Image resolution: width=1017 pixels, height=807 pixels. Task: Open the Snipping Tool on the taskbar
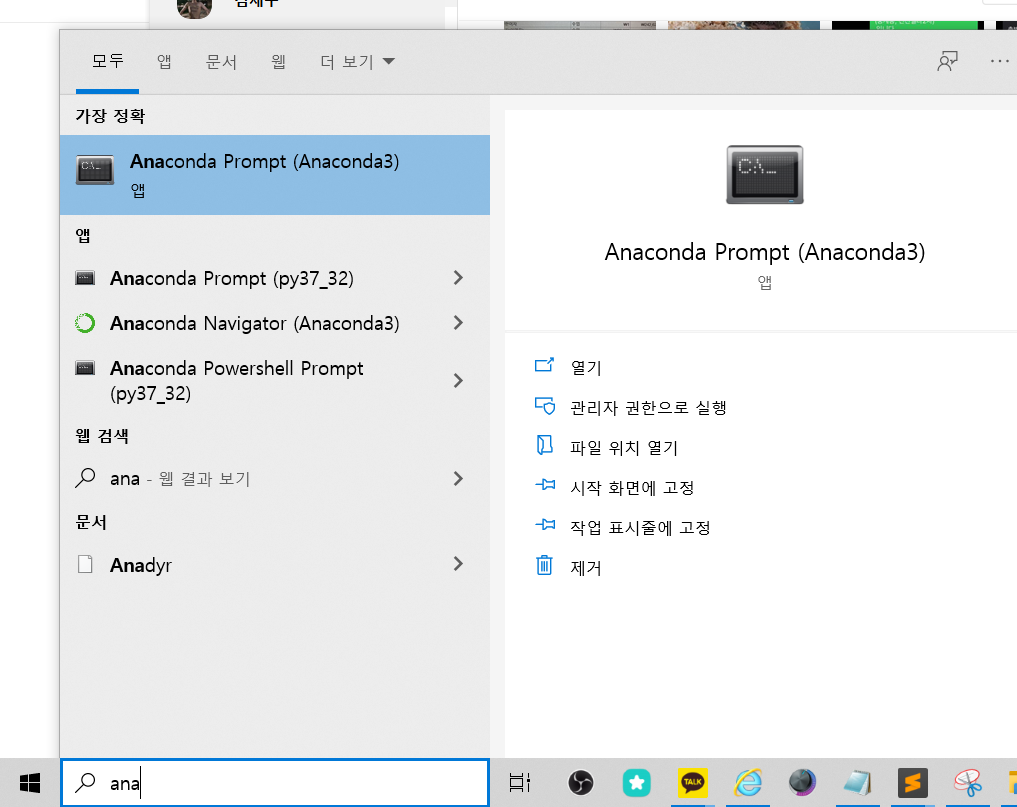click(x=968, y=783)
